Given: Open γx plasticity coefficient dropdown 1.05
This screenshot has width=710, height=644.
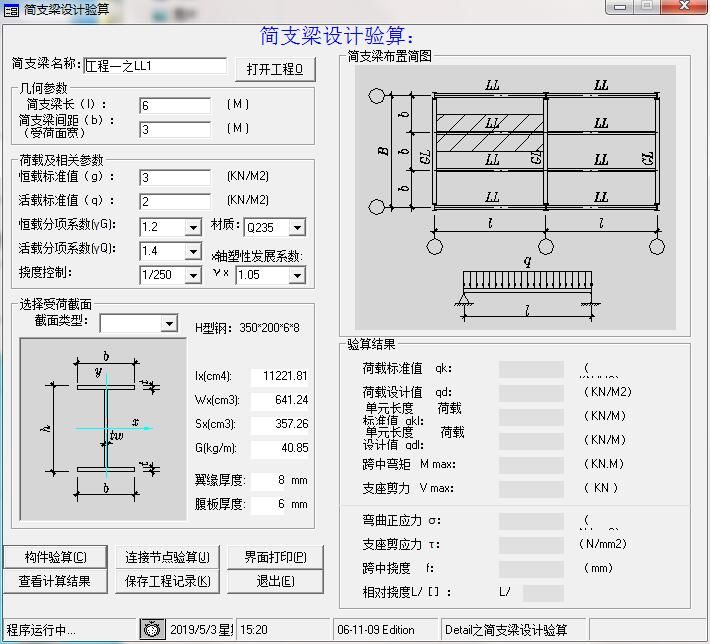Looking at the screenshot, I should pyautogui.click(x=297, y=275).
